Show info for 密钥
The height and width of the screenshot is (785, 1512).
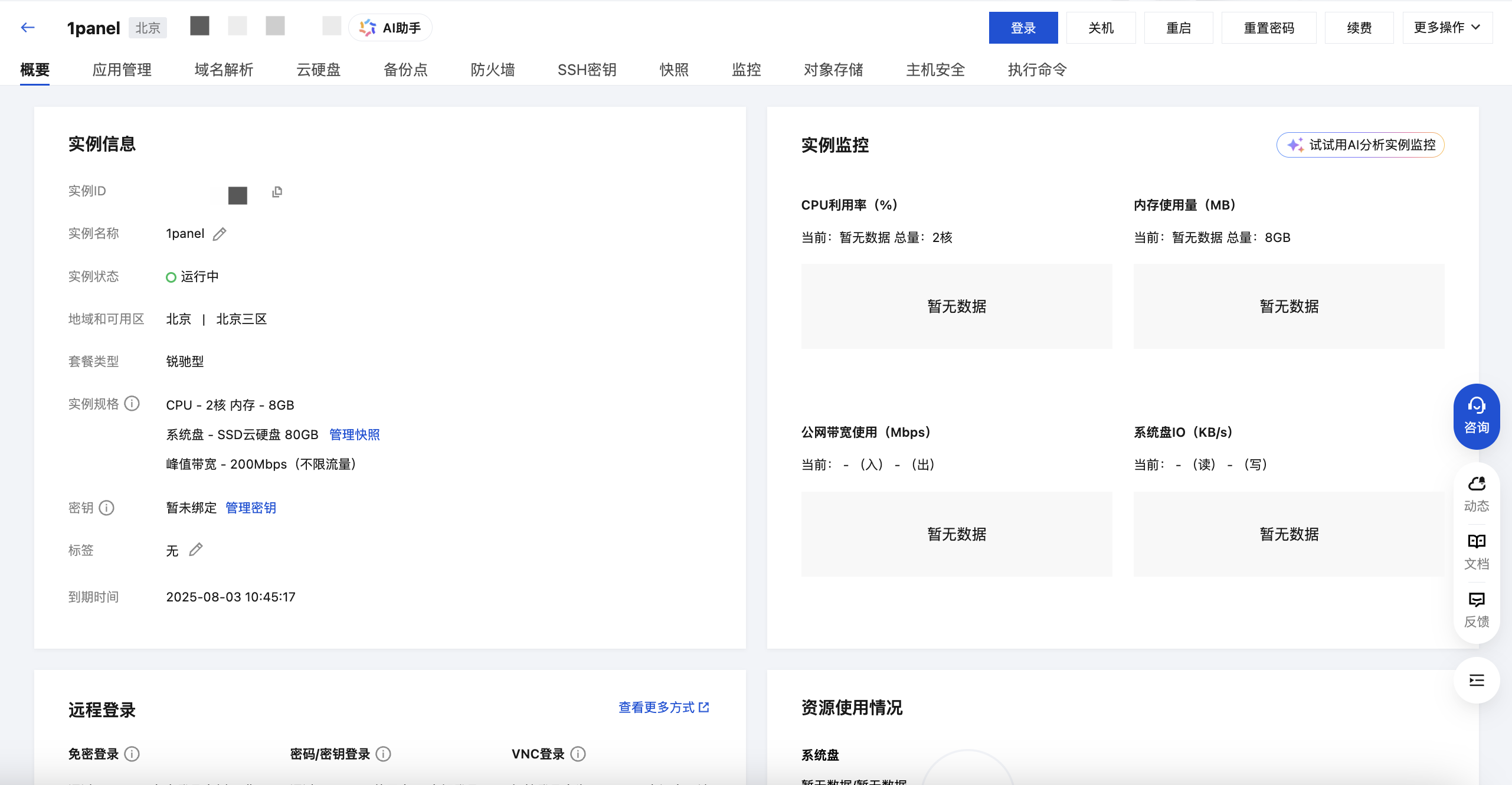pyautogui.click(x=107, y=508)
